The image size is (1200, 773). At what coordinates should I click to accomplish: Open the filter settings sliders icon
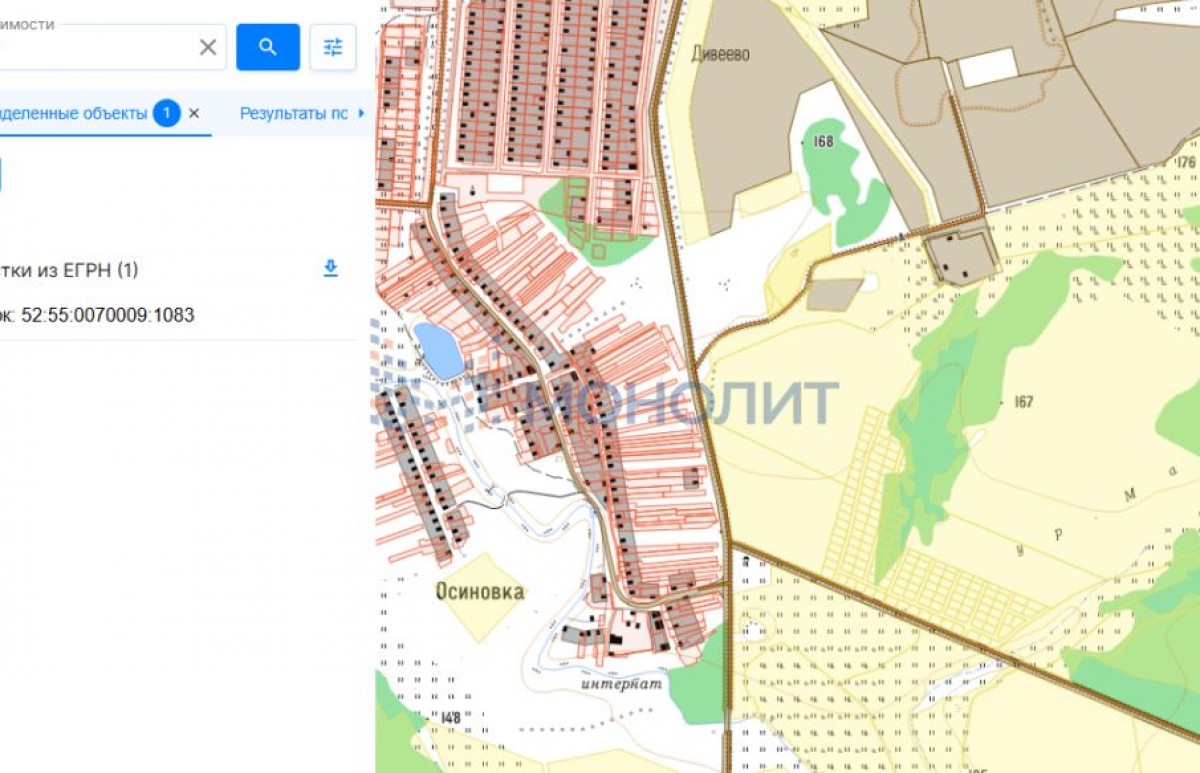[x=333, y=47]
